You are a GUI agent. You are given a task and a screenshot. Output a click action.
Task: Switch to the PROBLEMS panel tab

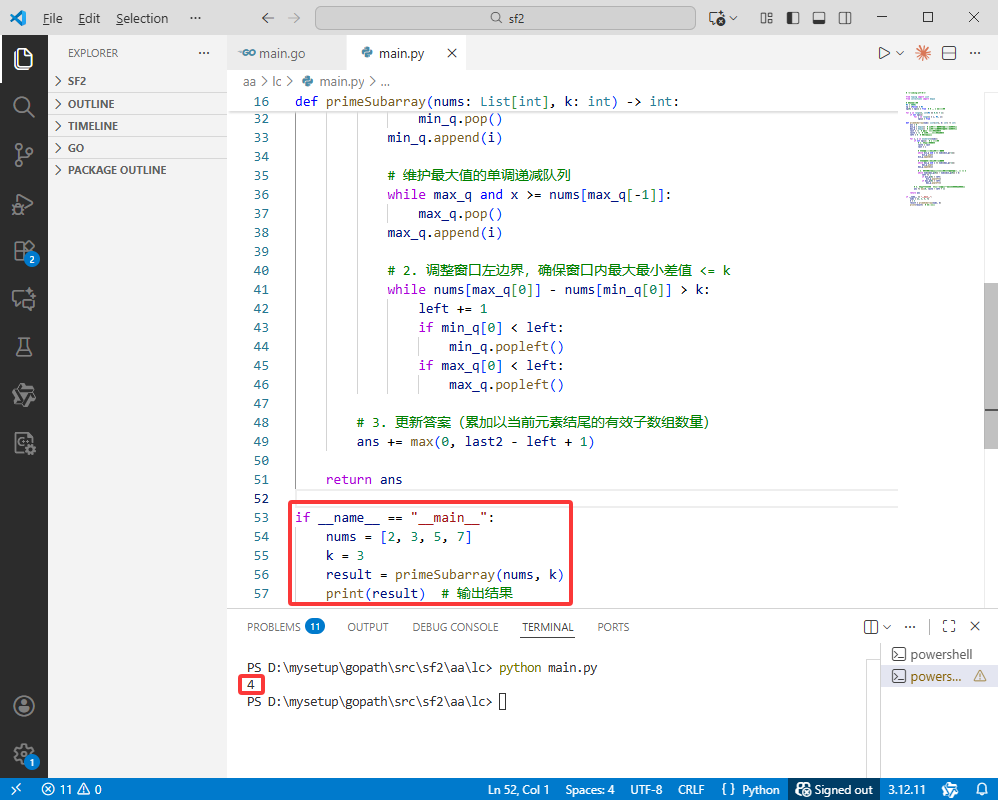point(285,627)
